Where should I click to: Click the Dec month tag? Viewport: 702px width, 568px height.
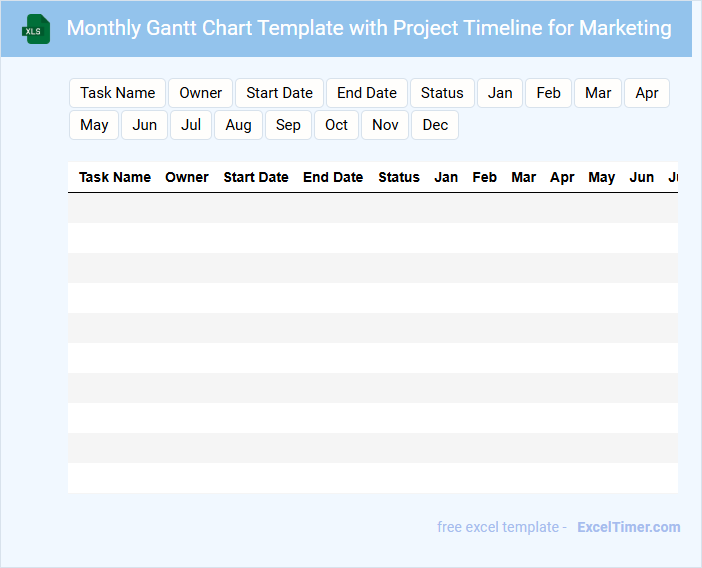tap(435, 125)
